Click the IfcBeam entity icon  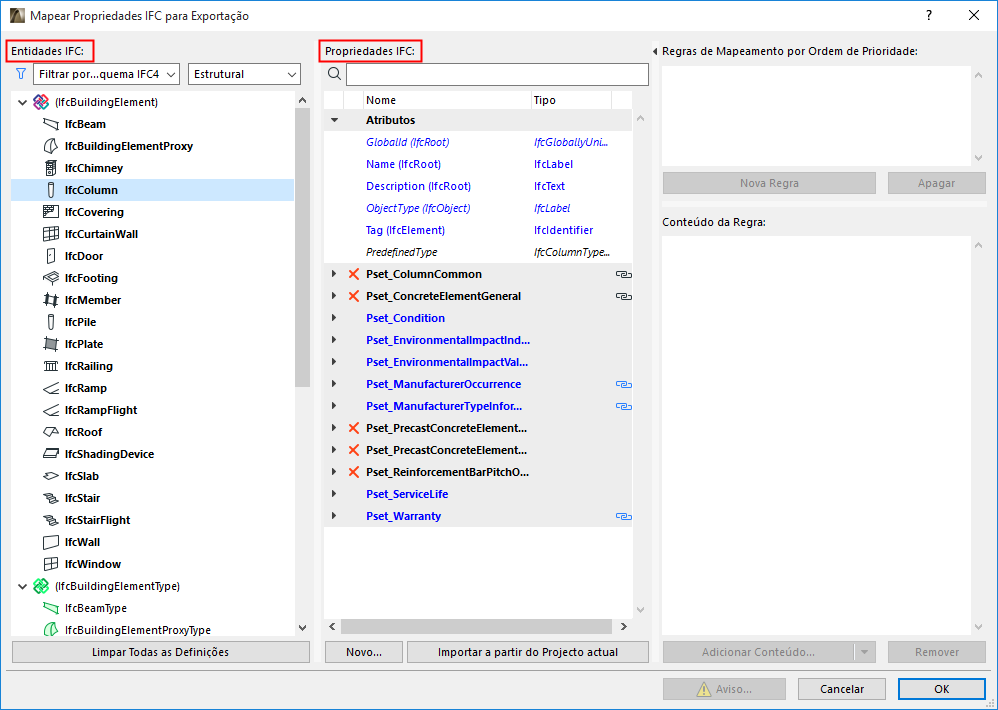click(x=50, y=124)
